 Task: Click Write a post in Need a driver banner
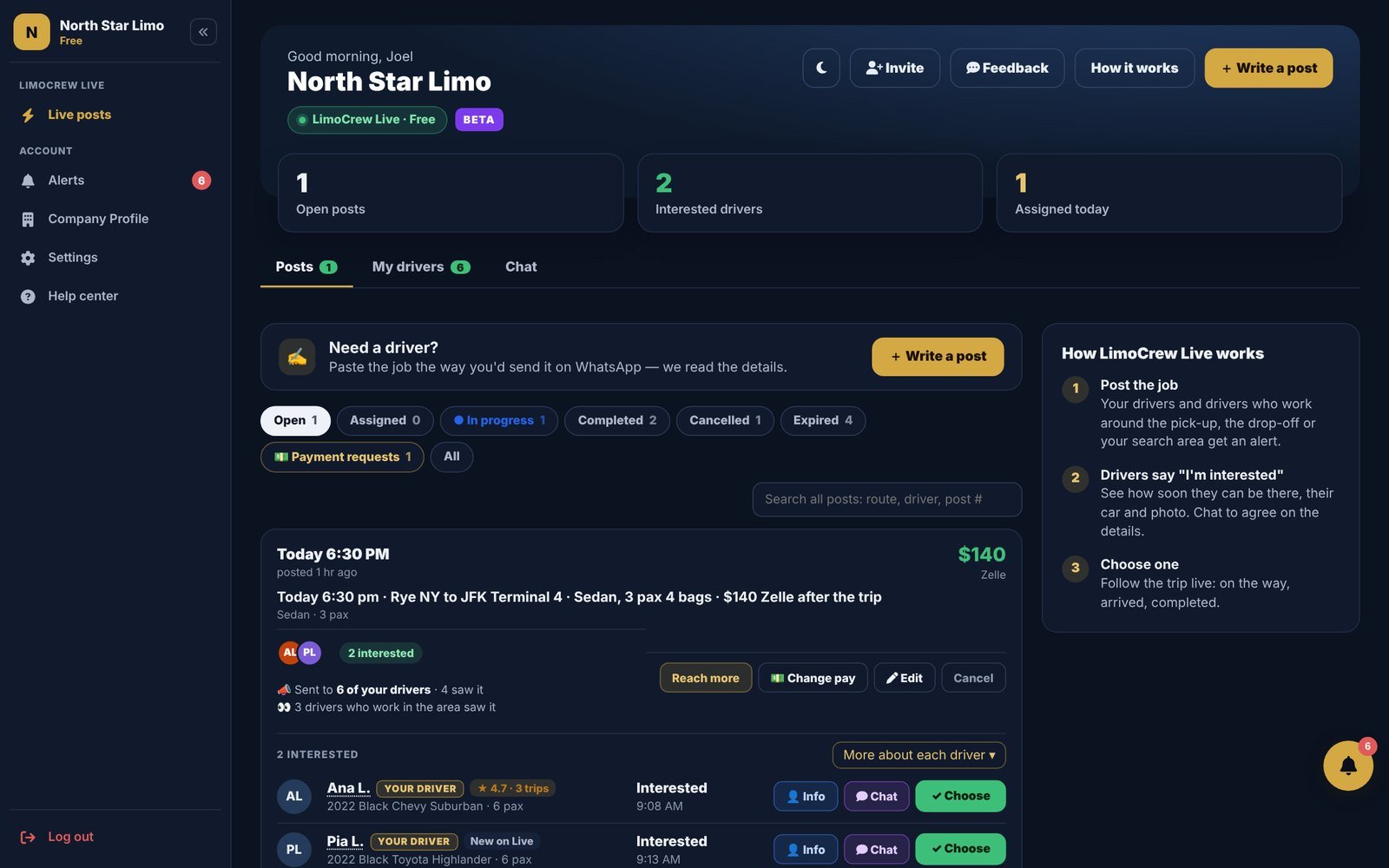[938, 357]
